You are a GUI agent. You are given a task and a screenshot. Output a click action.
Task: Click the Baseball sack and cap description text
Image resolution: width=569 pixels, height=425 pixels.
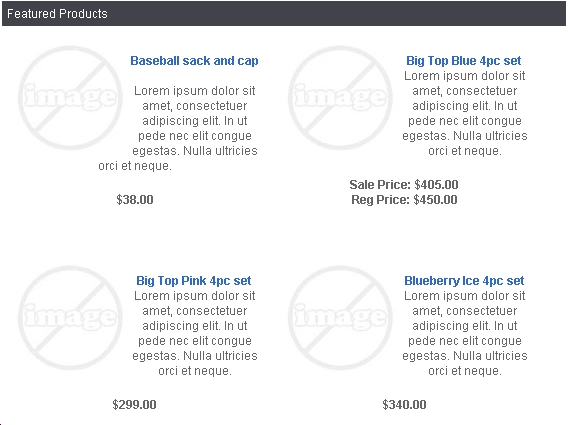pyautogui.click(x=178, y=128)
